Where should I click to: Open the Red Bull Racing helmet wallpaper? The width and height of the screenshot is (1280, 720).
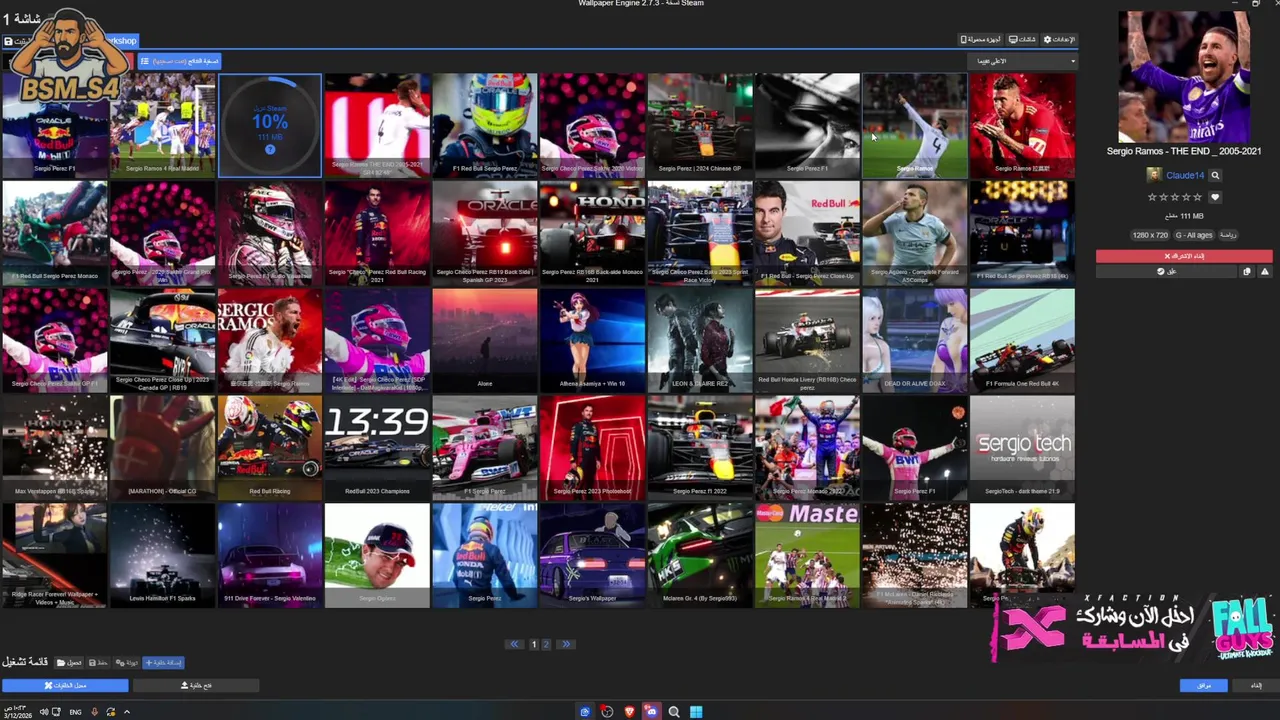click(x=270, y=447)
